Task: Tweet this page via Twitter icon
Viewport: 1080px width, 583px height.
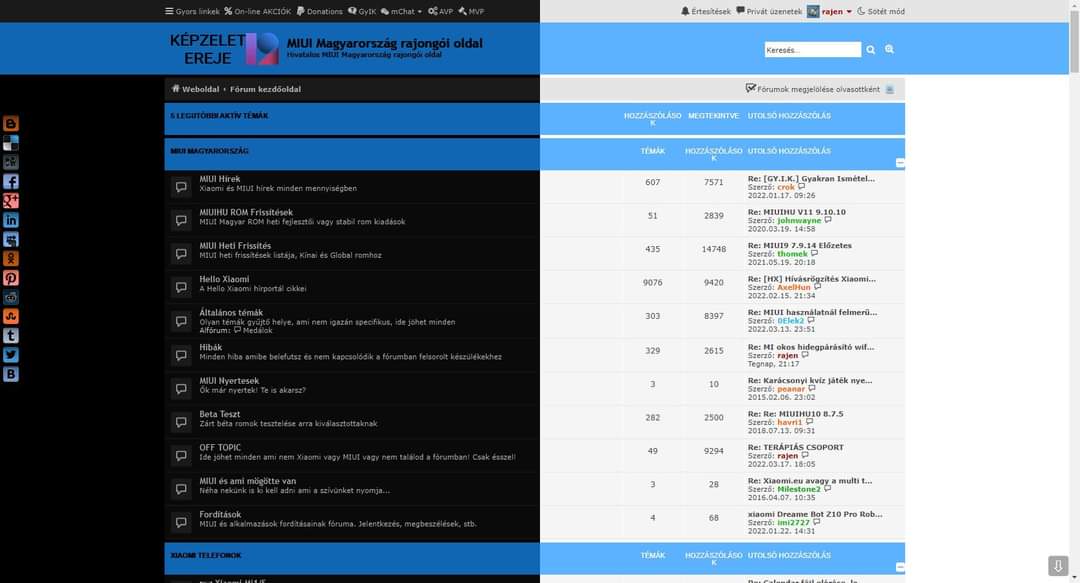Action: click(10, 355)
